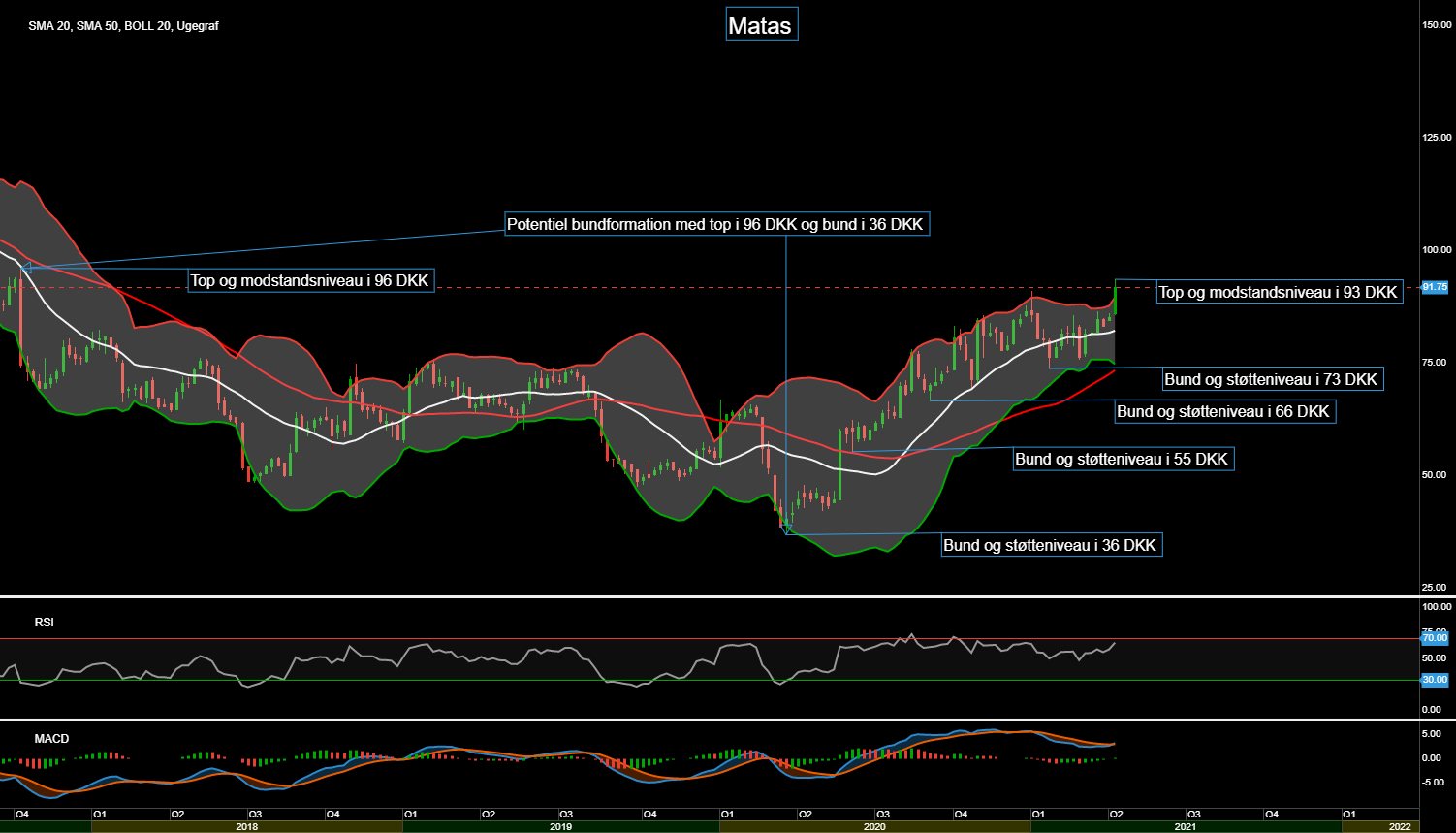Select the 2019 year on timeline

(x=561, y=827)
